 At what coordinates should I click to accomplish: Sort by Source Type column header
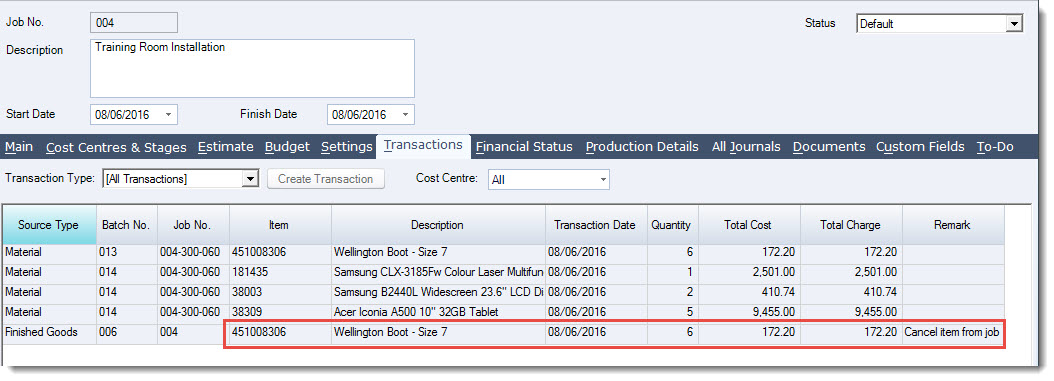point(48,225)
